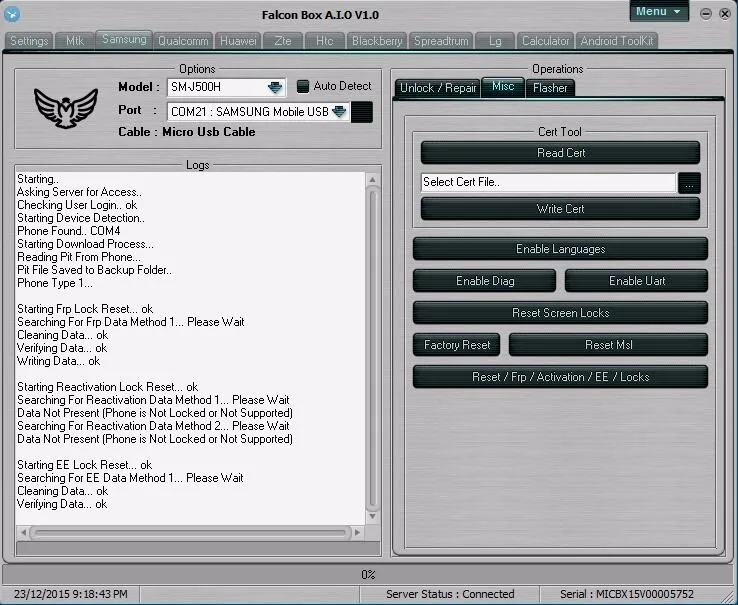Click the SM-J500H model combo box

click(x=226, y=87)
